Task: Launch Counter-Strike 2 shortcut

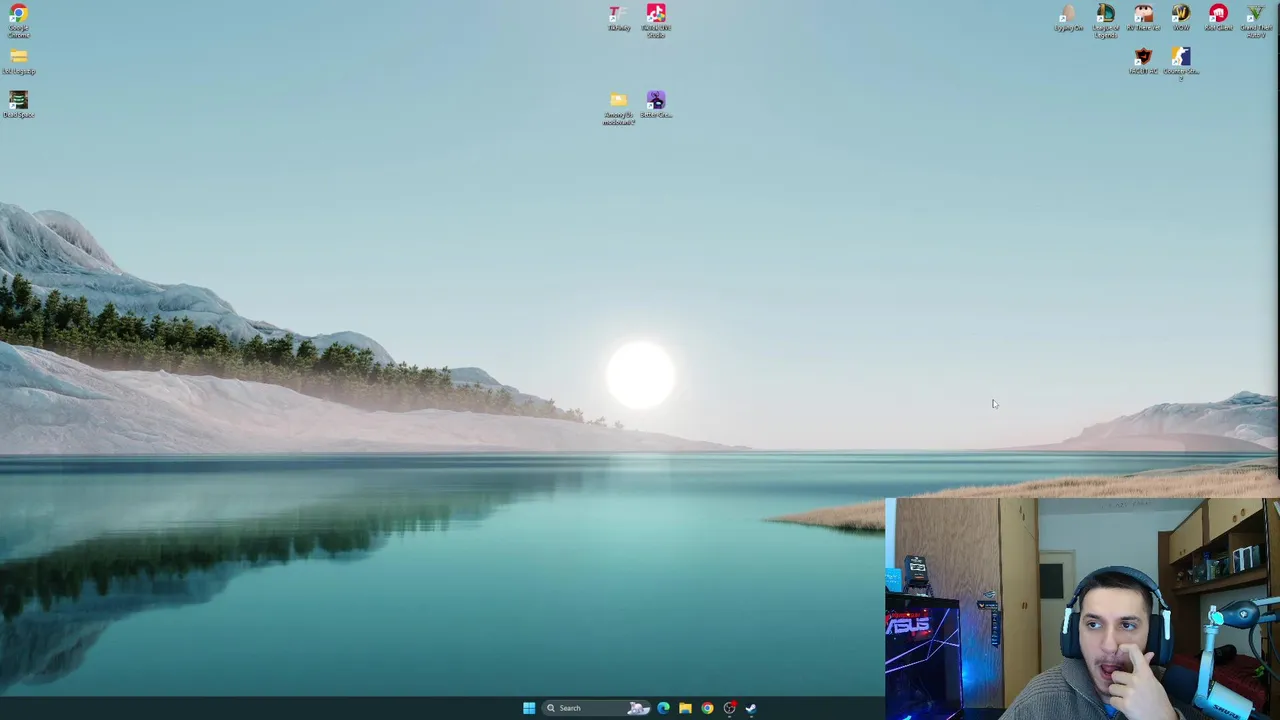Action: coord(1181,63)
